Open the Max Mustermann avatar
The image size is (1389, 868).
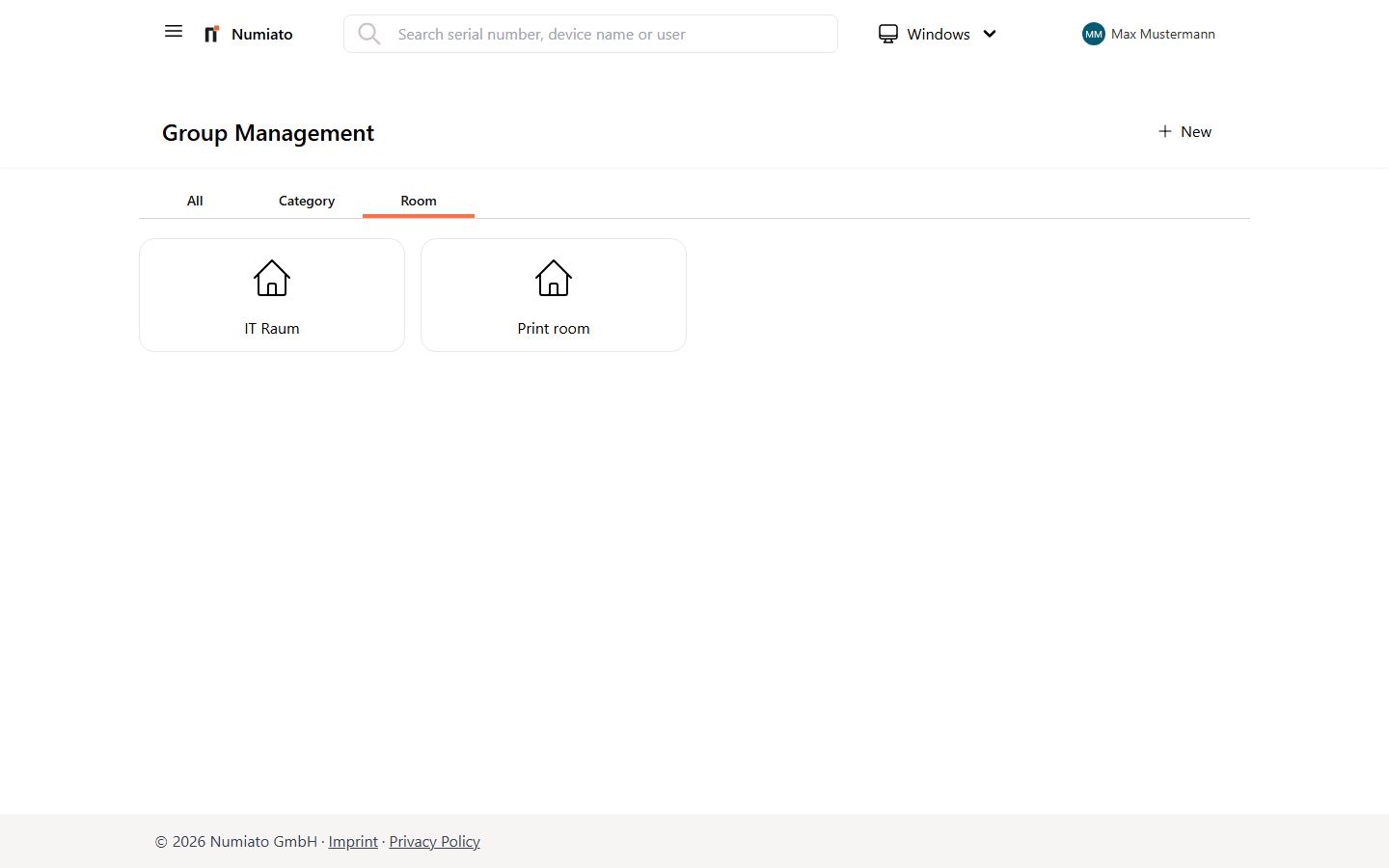[x=1093, y=34]
